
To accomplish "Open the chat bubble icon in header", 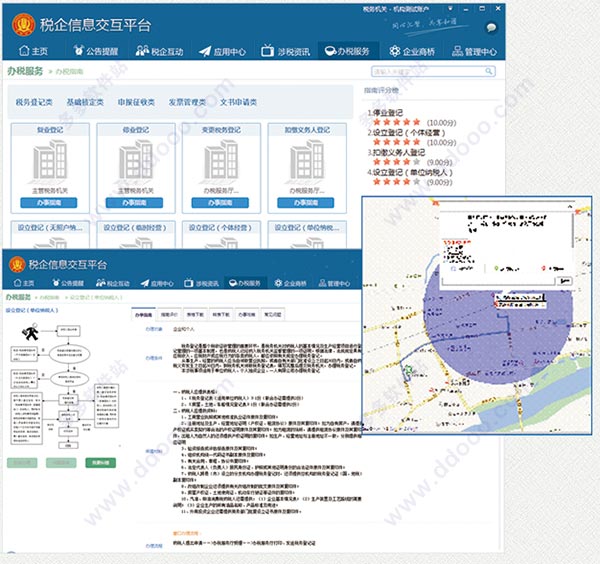I will point(491,28).
